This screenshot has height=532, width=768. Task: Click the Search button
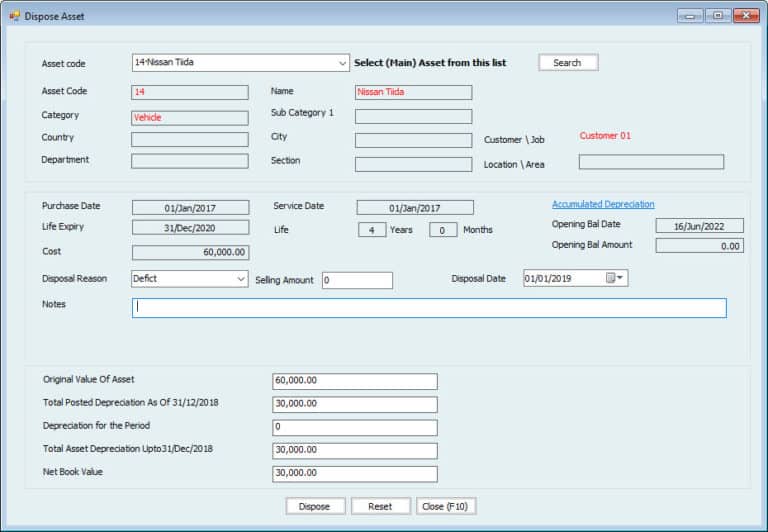pos(568,63)
